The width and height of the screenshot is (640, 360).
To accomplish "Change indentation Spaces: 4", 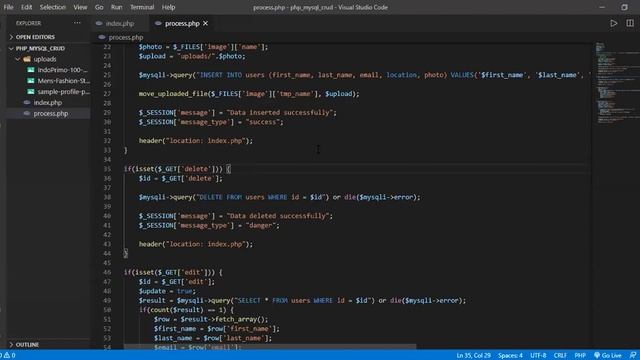I will 510,356.
